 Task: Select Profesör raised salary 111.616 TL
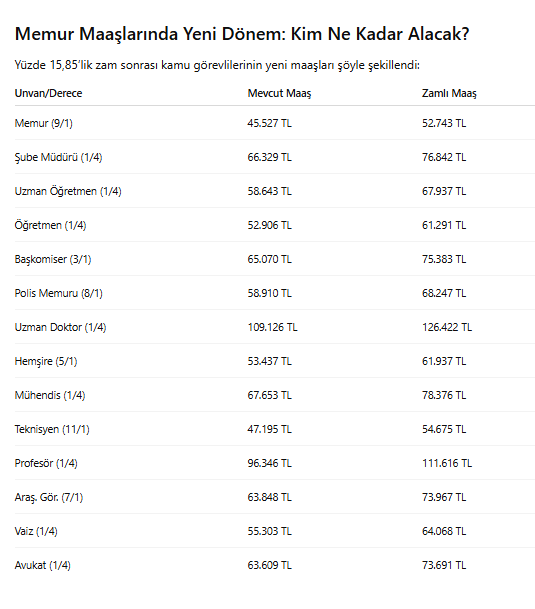pos(447,463)
